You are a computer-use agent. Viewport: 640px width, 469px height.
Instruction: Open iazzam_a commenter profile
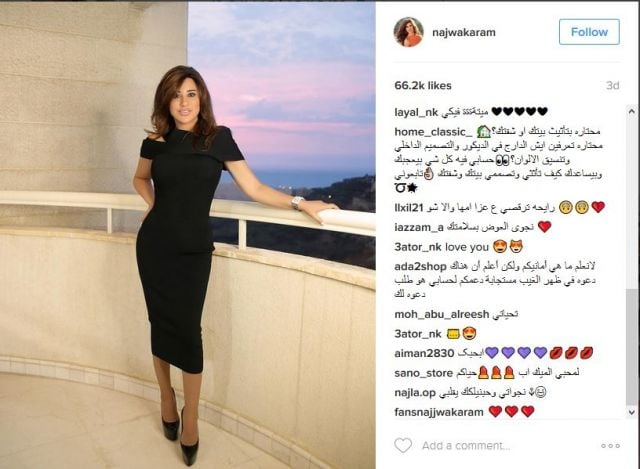[419, 227]
